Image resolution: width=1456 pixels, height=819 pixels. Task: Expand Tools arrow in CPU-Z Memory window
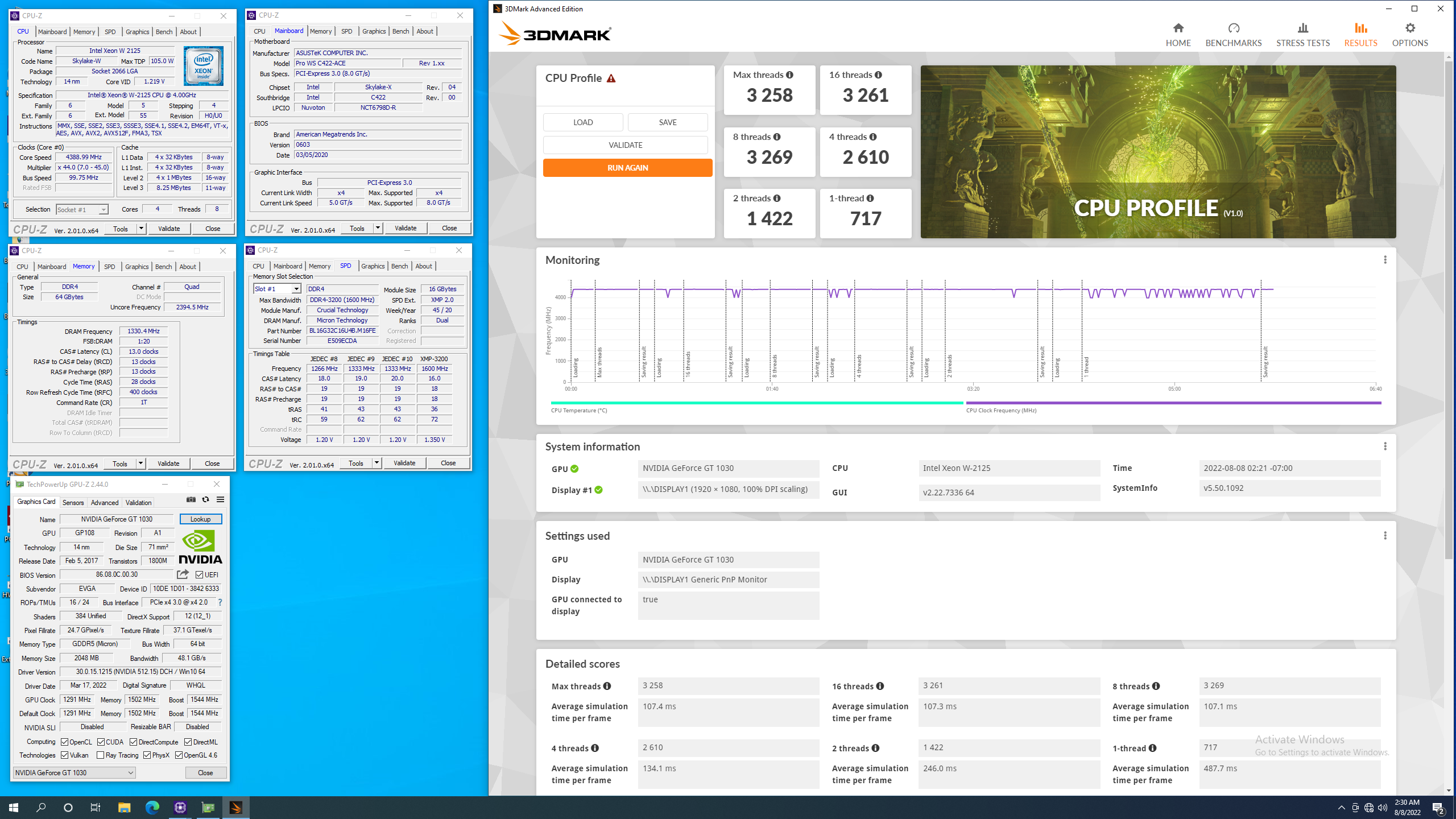pyautogui.click(x=140, y=464)
